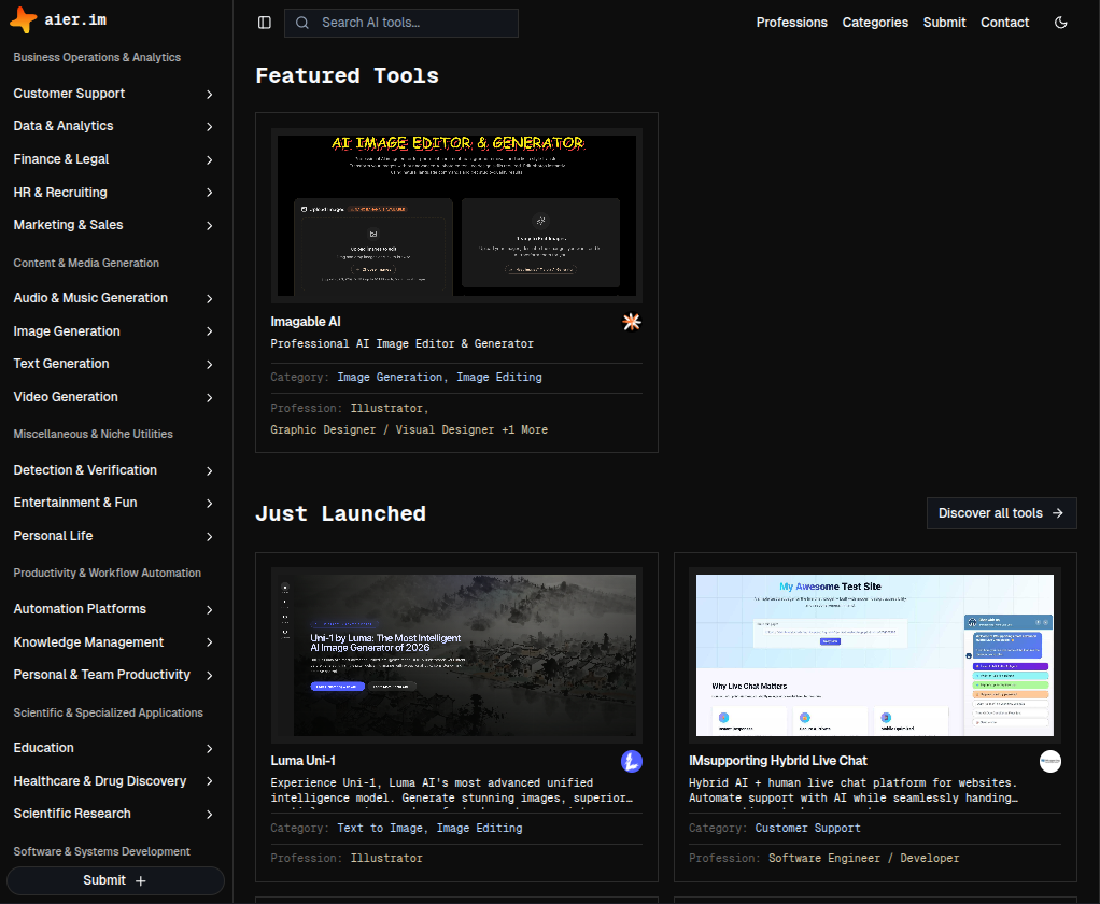
Task: Click Illustrator profession on Luma card
Action: click(387, 858)
